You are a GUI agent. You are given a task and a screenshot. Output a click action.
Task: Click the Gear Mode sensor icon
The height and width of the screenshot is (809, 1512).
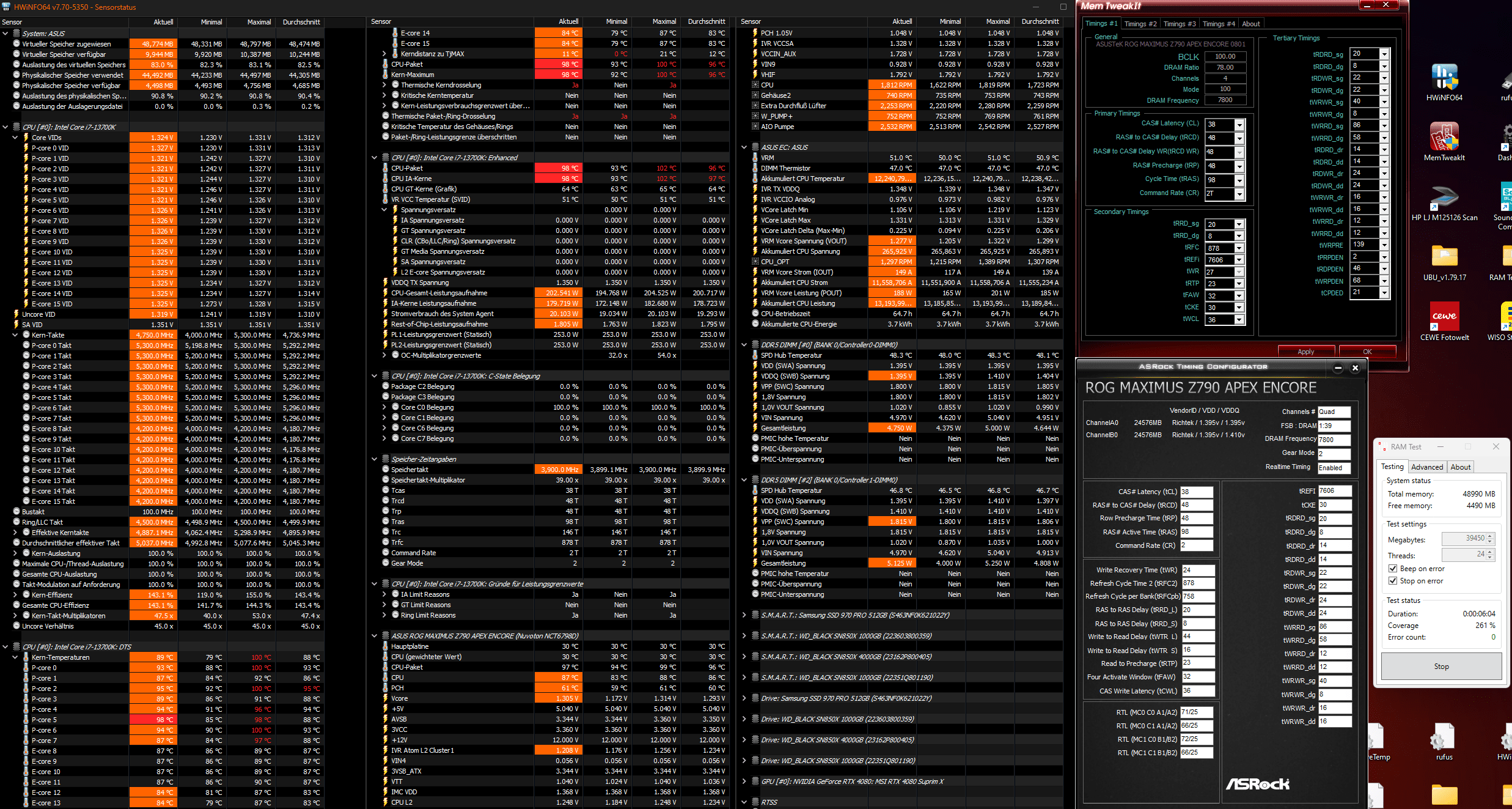click(386, 563)
